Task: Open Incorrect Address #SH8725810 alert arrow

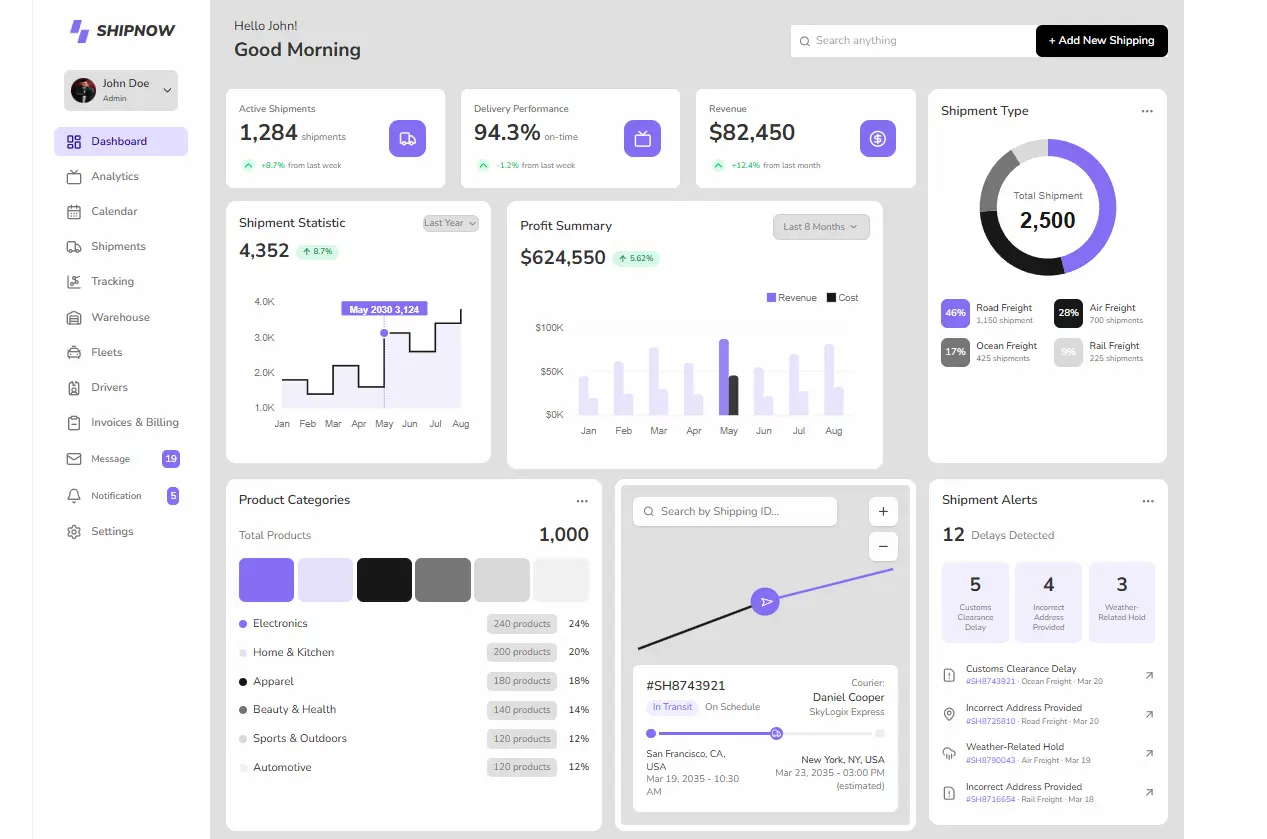Action: coord(1149,714)
